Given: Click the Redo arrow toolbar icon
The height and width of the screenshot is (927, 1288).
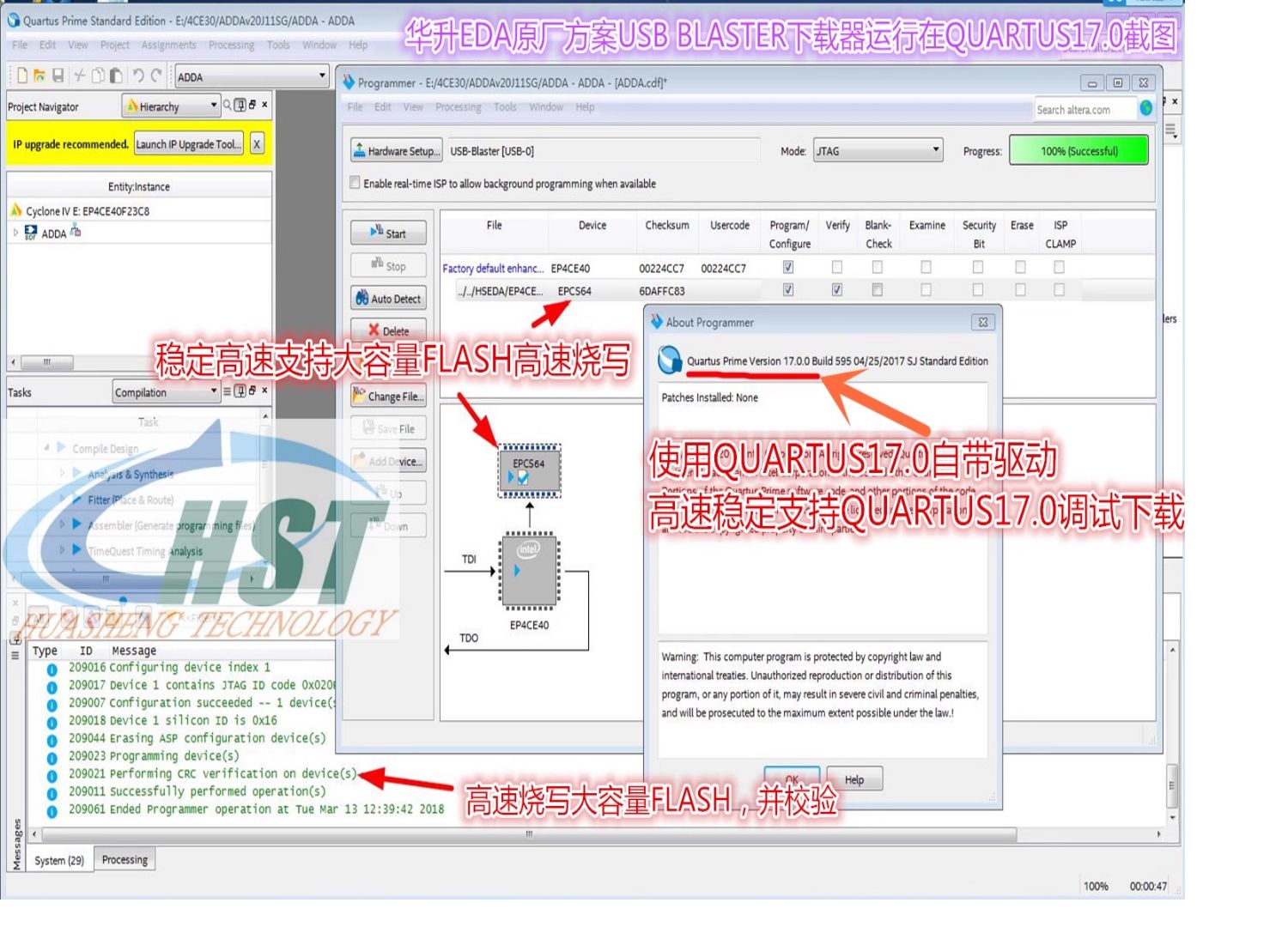Looking at the screenshot, I should 155,76.
